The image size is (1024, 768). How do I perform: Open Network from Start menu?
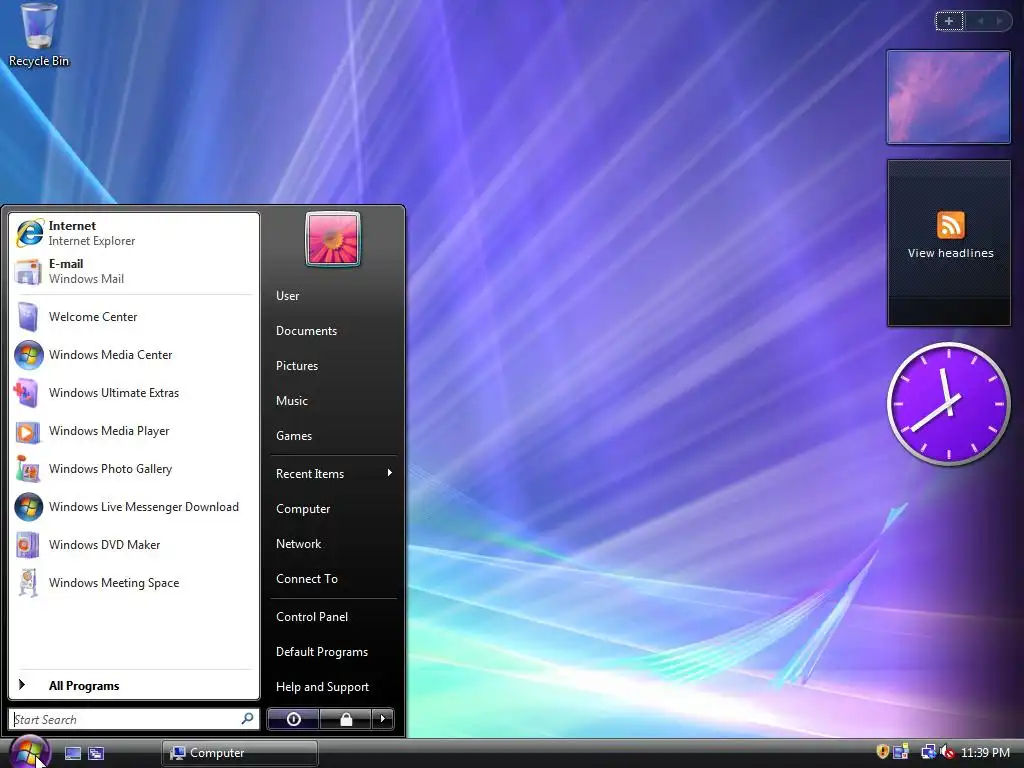tap(298, 544)
